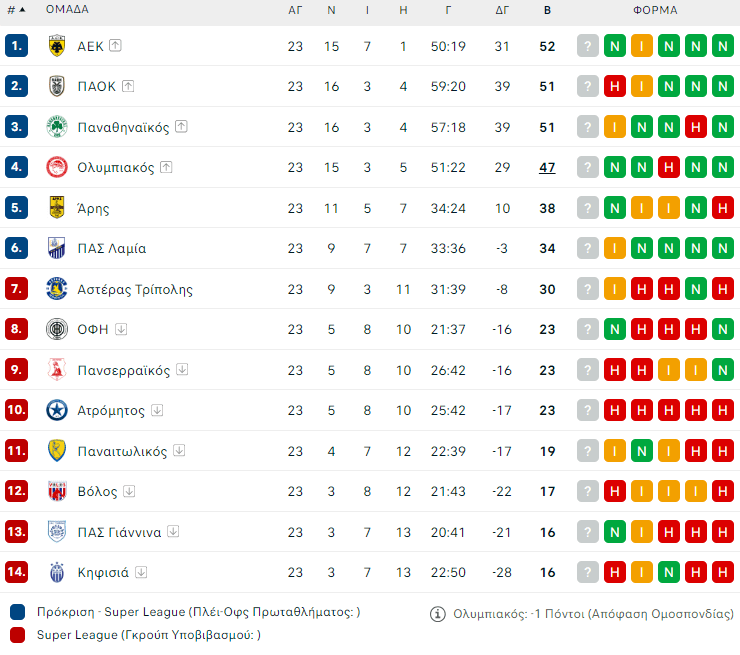
Task: Sort standings by the ΔΓ header
Action: coord(502,10)
